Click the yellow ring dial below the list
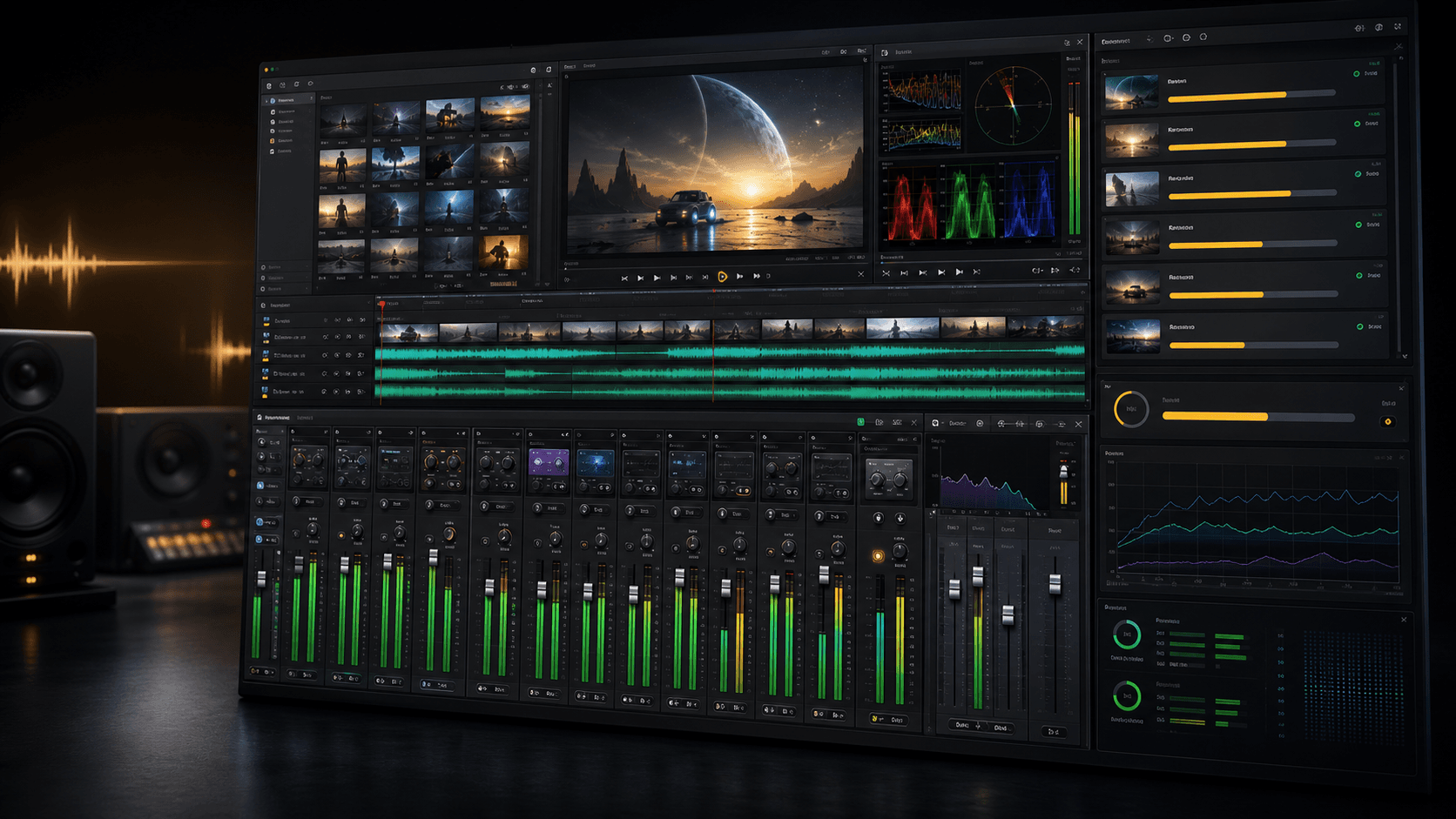The width and height of the screenshot is (1456, 819). [x=1131, y=408]
